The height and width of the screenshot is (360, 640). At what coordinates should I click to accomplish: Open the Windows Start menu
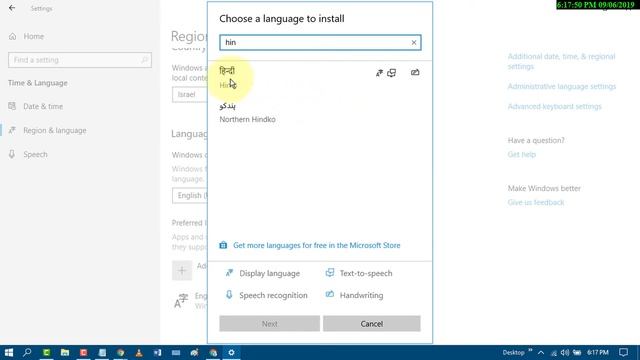tap(9, 353)
